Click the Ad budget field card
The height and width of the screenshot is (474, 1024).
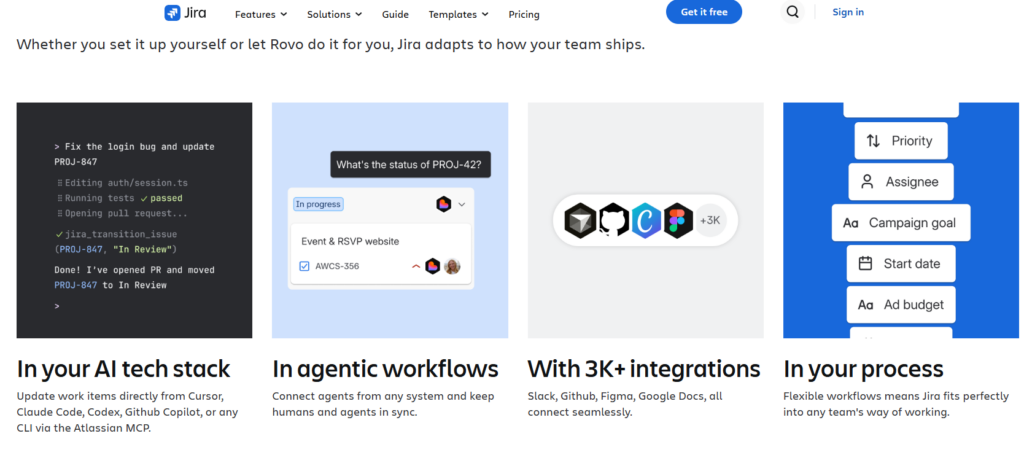[901, 305]
